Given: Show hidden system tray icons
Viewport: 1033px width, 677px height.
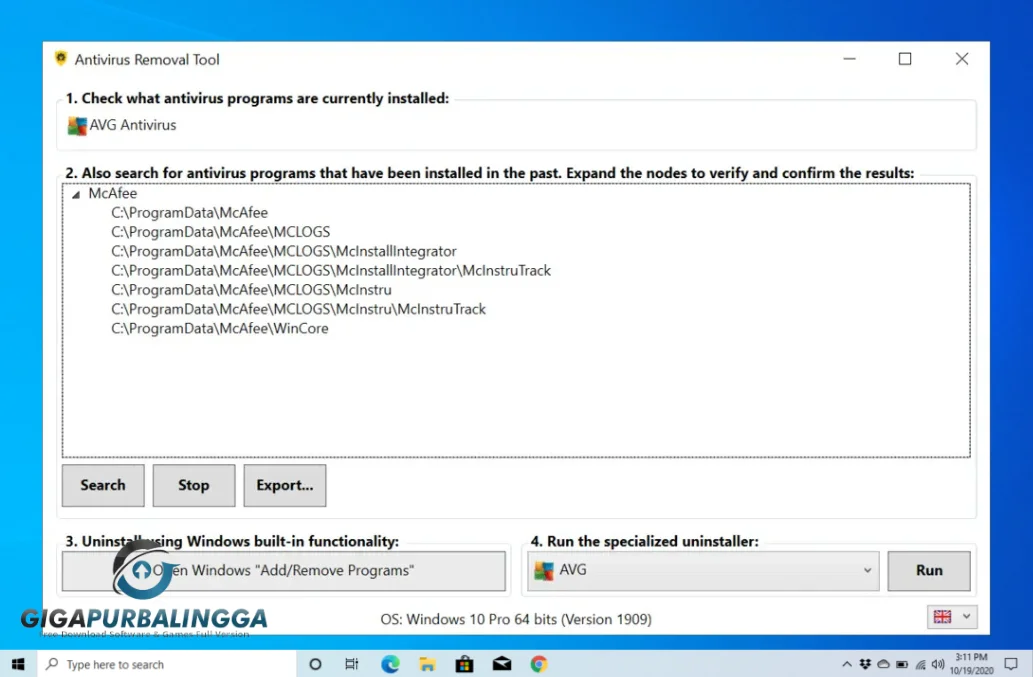Looking at the screenshot, I should point(847,664).
